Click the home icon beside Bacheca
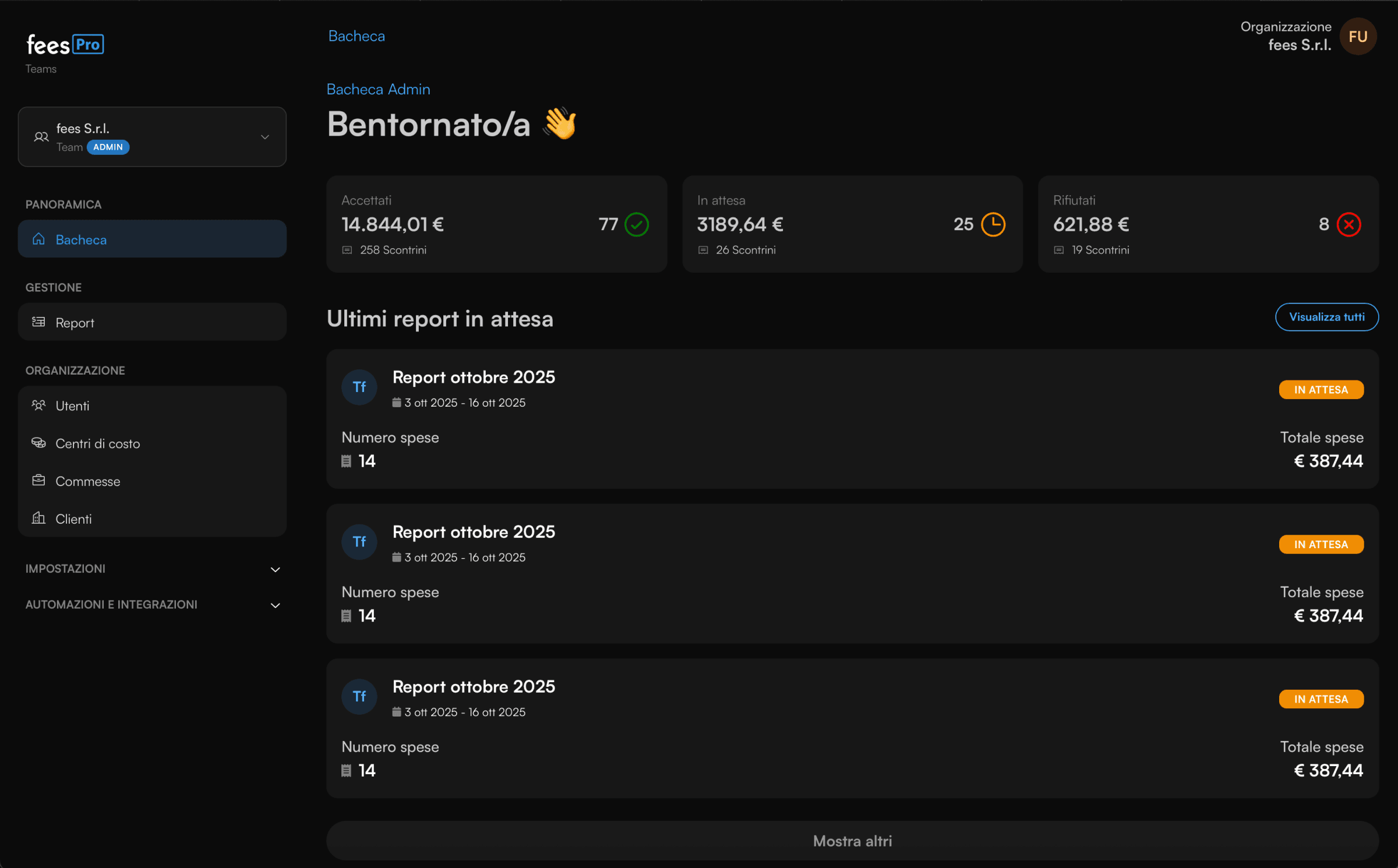Image resolution: width=1398 pixels, height=868 pixels. (38, 239)
